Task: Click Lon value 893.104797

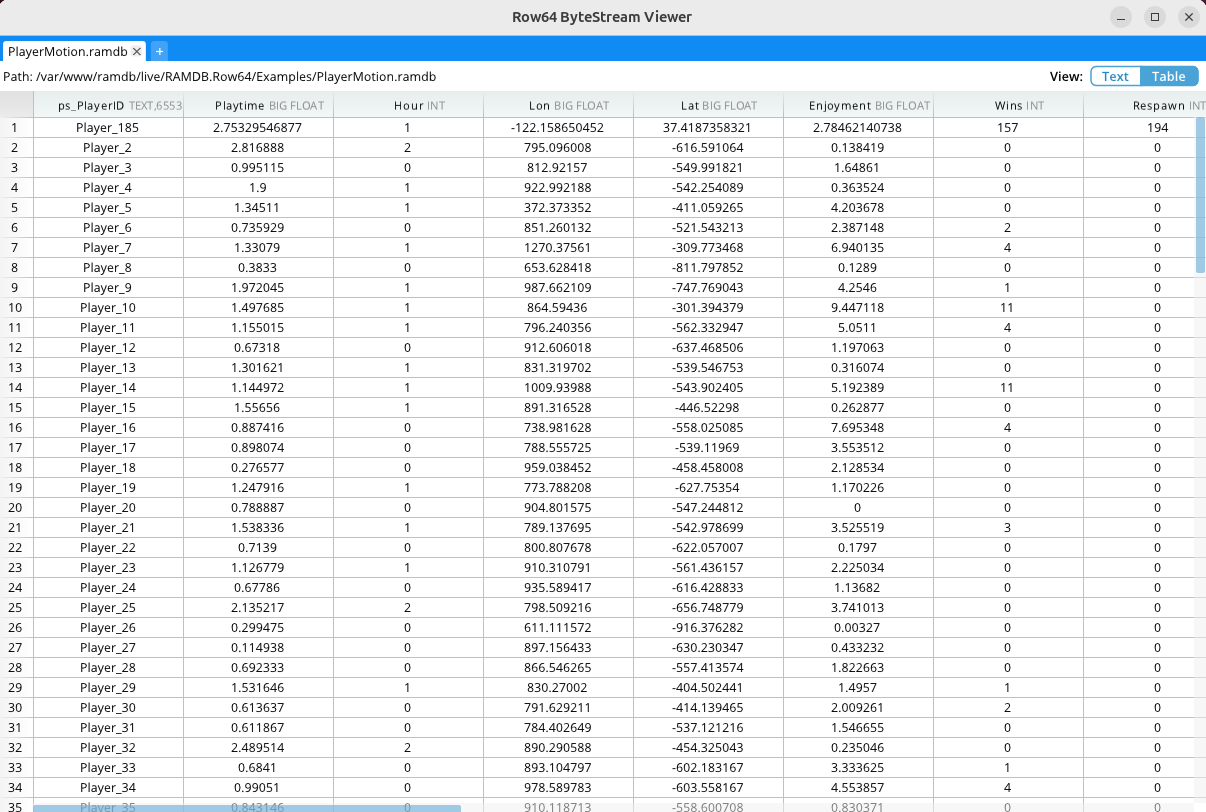Action: [558, 768]
